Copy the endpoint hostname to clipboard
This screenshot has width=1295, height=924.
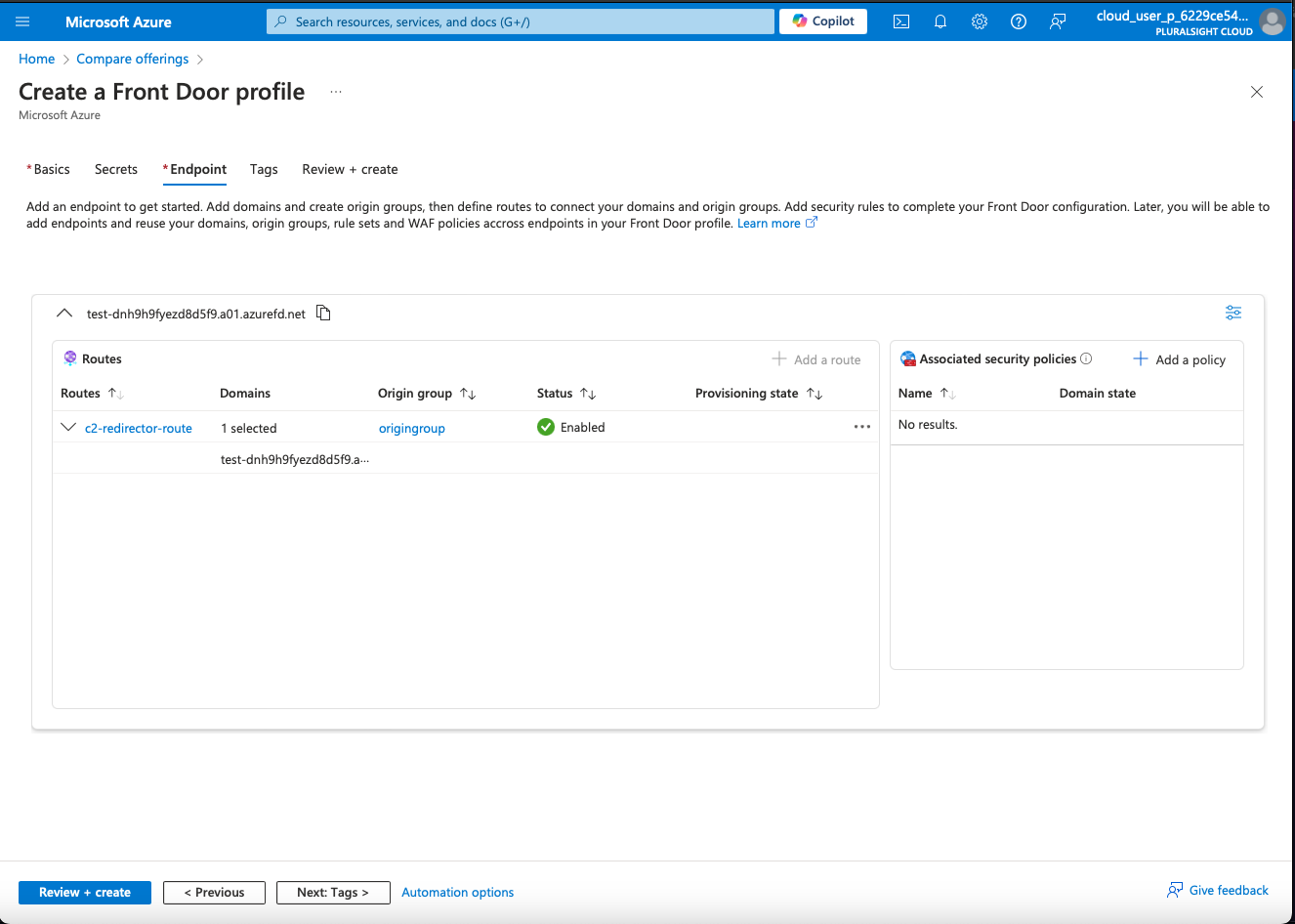click(323, 313)
